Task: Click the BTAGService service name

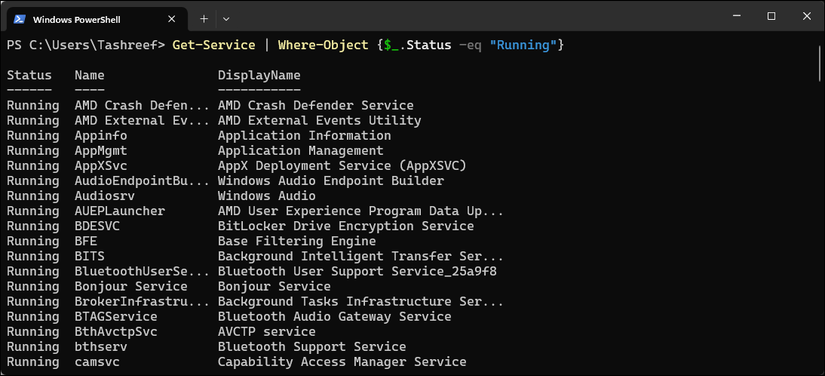Action: pyautogui.click(x=116, y=317)
